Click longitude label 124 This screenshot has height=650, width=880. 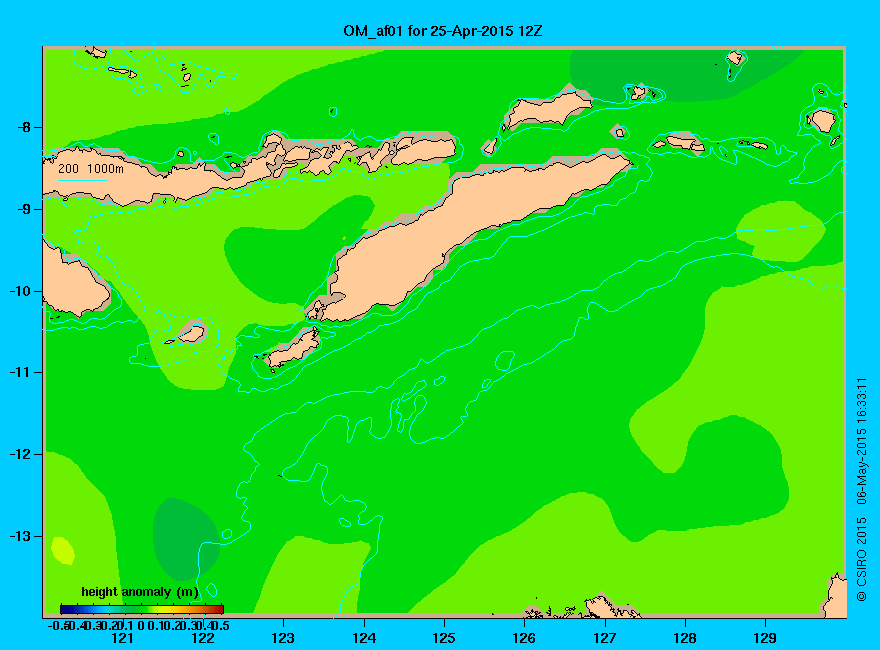coord(364,638)
